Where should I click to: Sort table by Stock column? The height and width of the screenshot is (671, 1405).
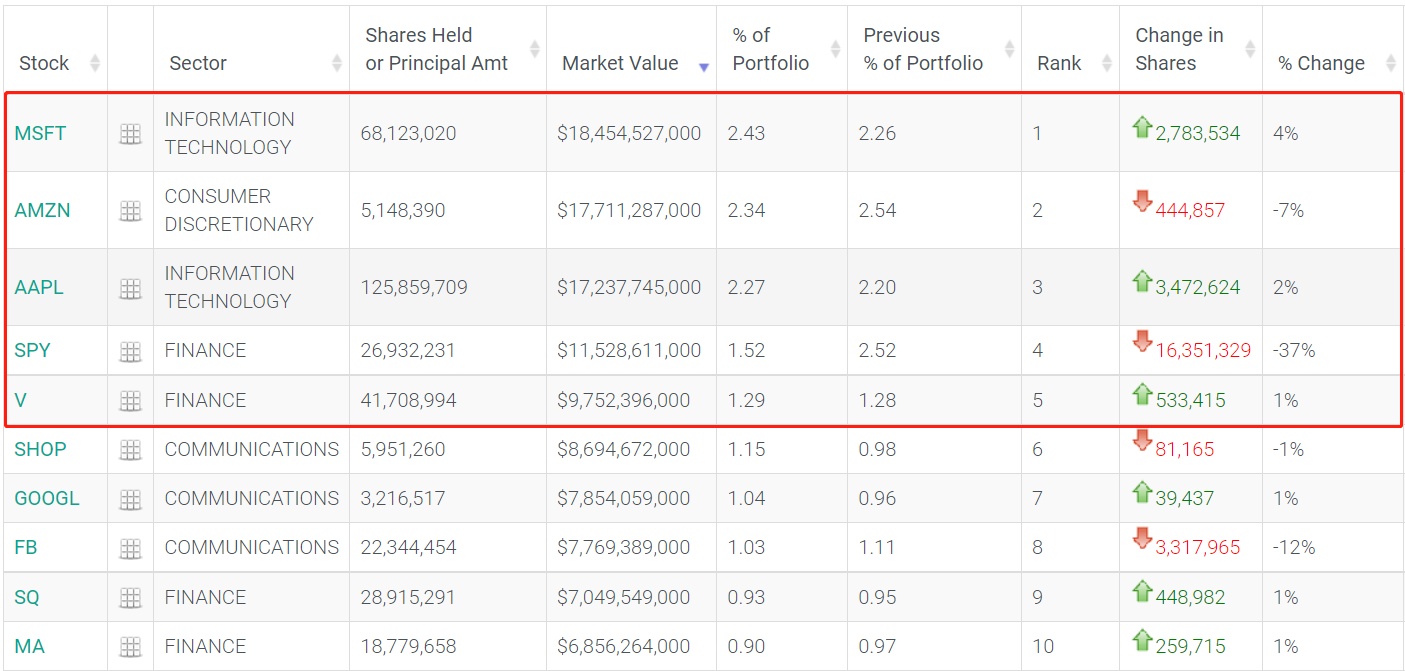44,63
